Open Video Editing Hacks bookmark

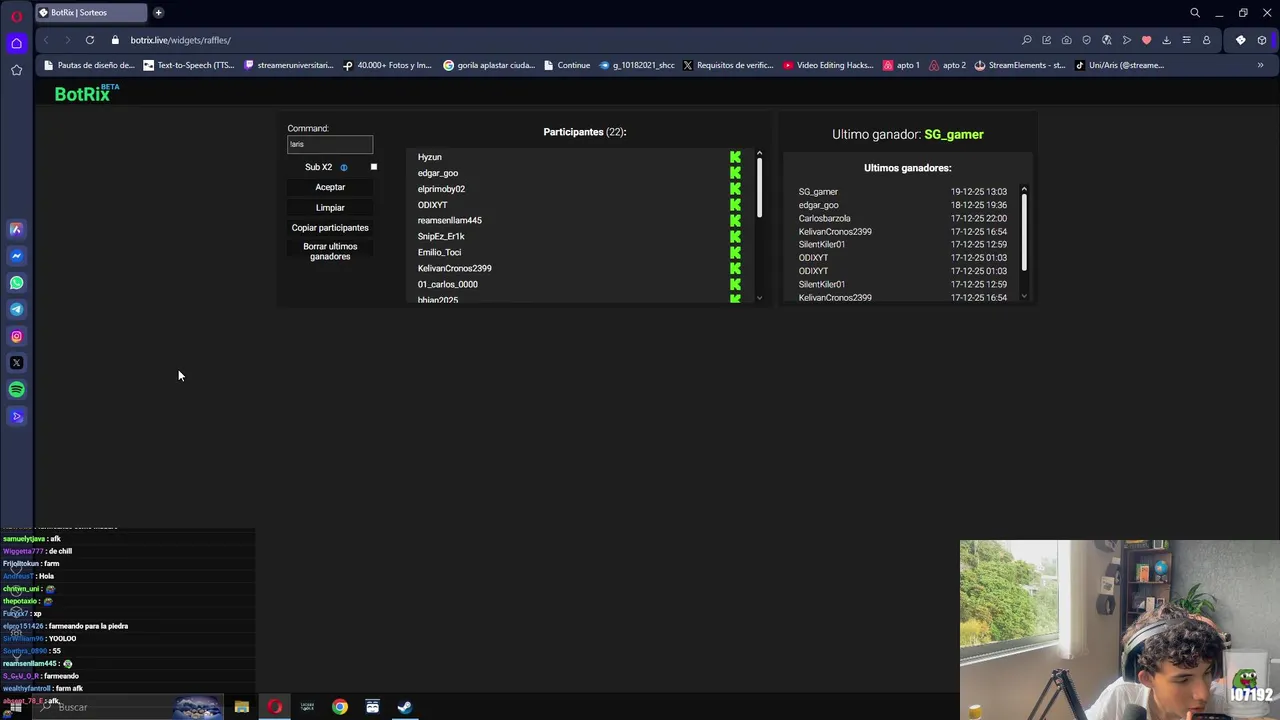829,65
